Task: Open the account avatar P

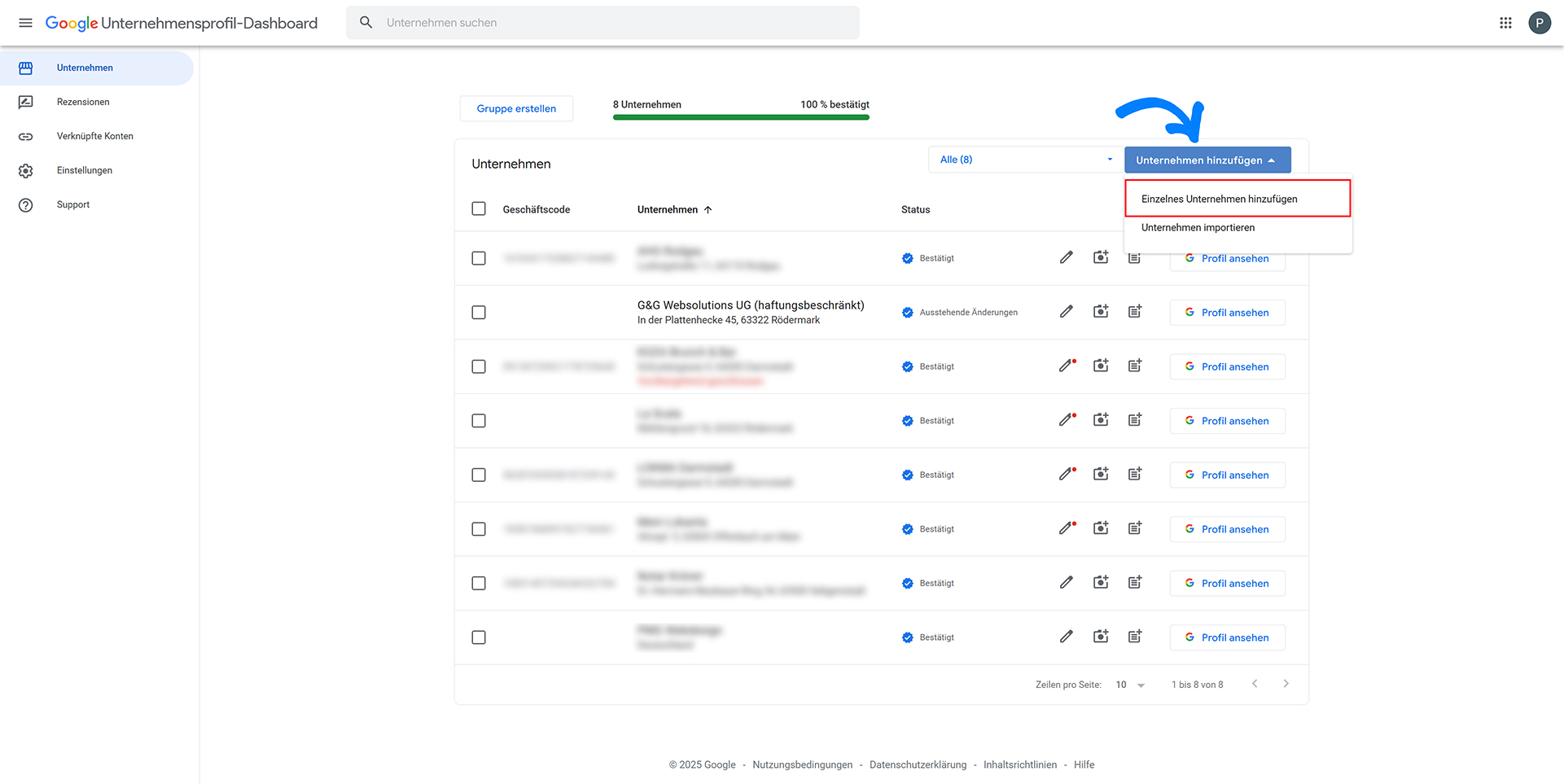Action: [1540, 23]
